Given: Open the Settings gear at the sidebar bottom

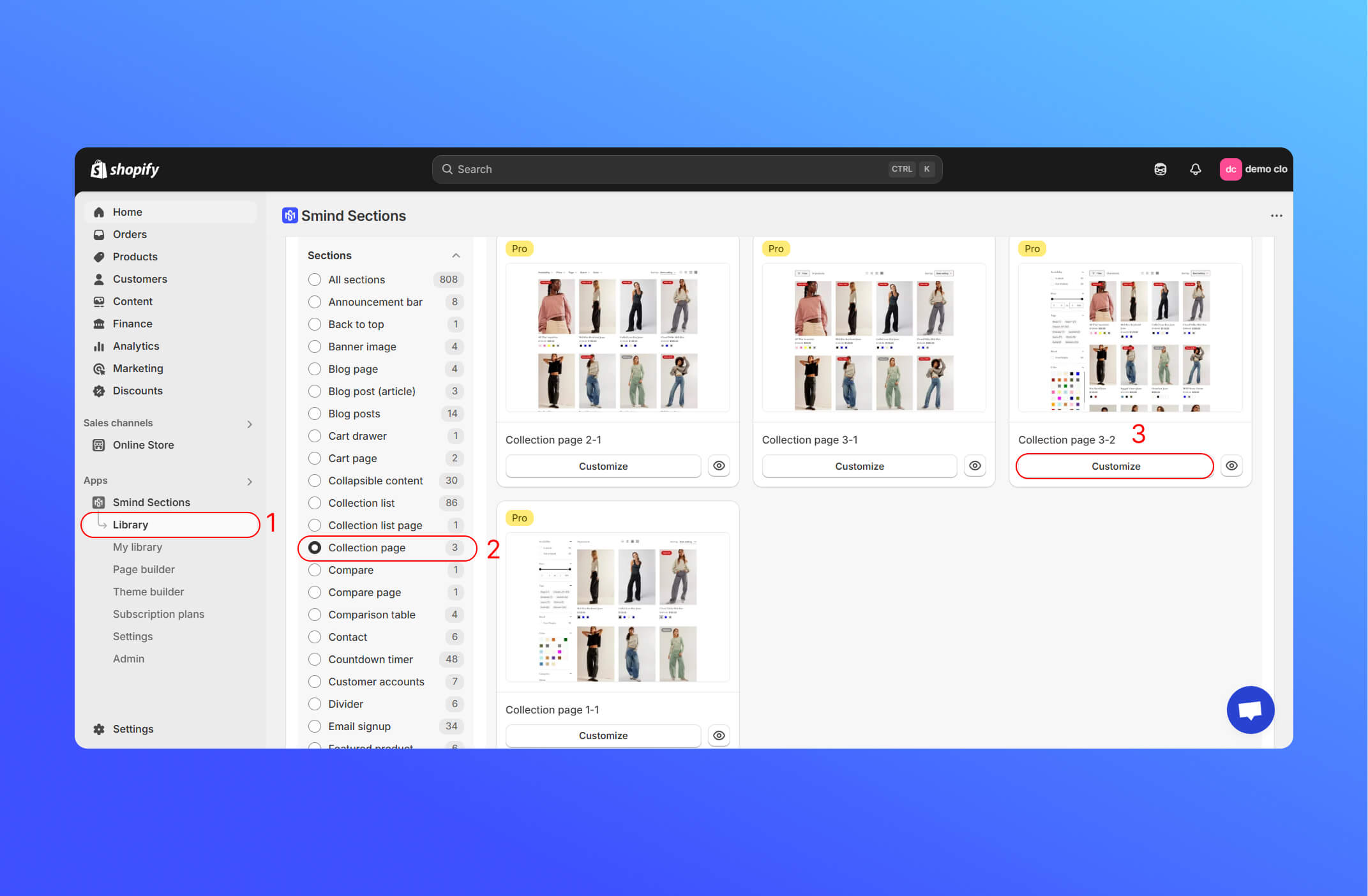Looking at the screenshot, I should tap(99, 729).
